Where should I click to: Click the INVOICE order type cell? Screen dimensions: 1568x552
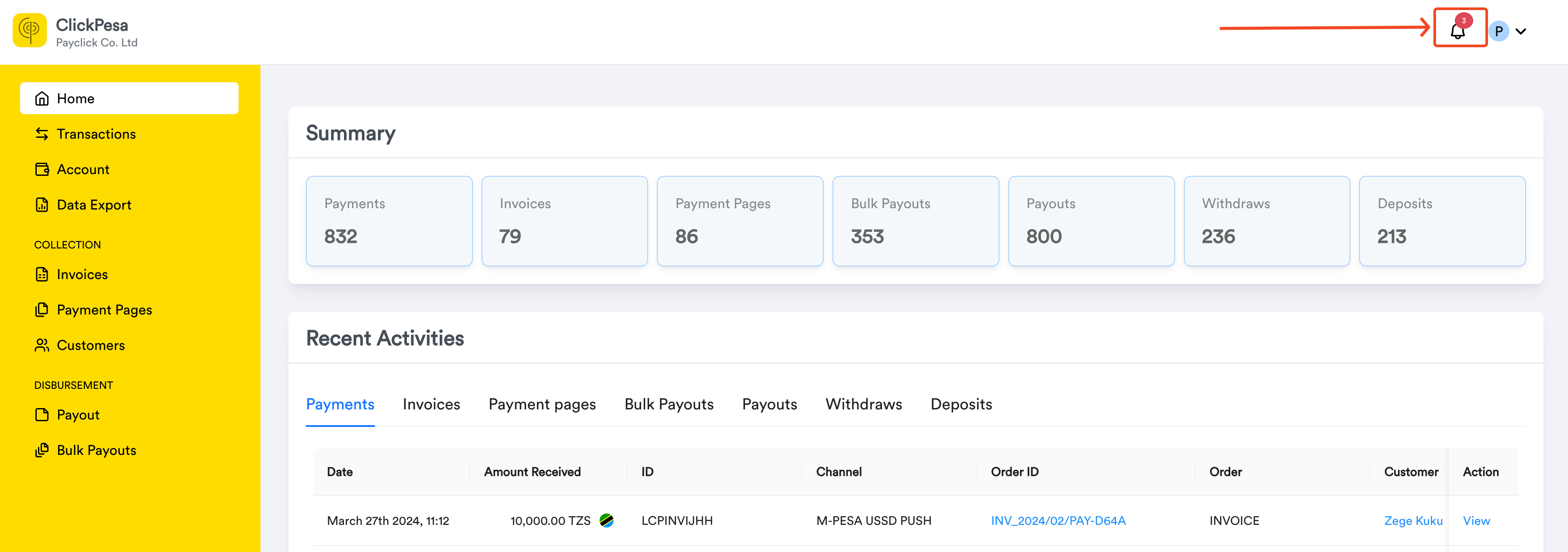(x=1234, y=521)
